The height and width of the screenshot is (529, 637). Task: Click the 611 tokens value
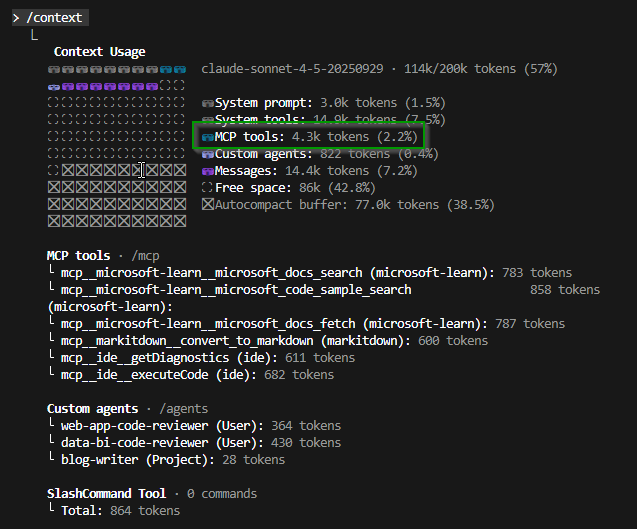pyautogui.click(x=320, y=358)
